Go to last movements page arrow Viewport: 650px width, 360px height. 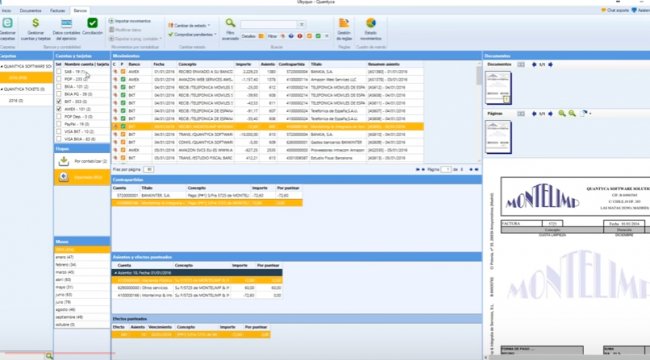[477, 169]
